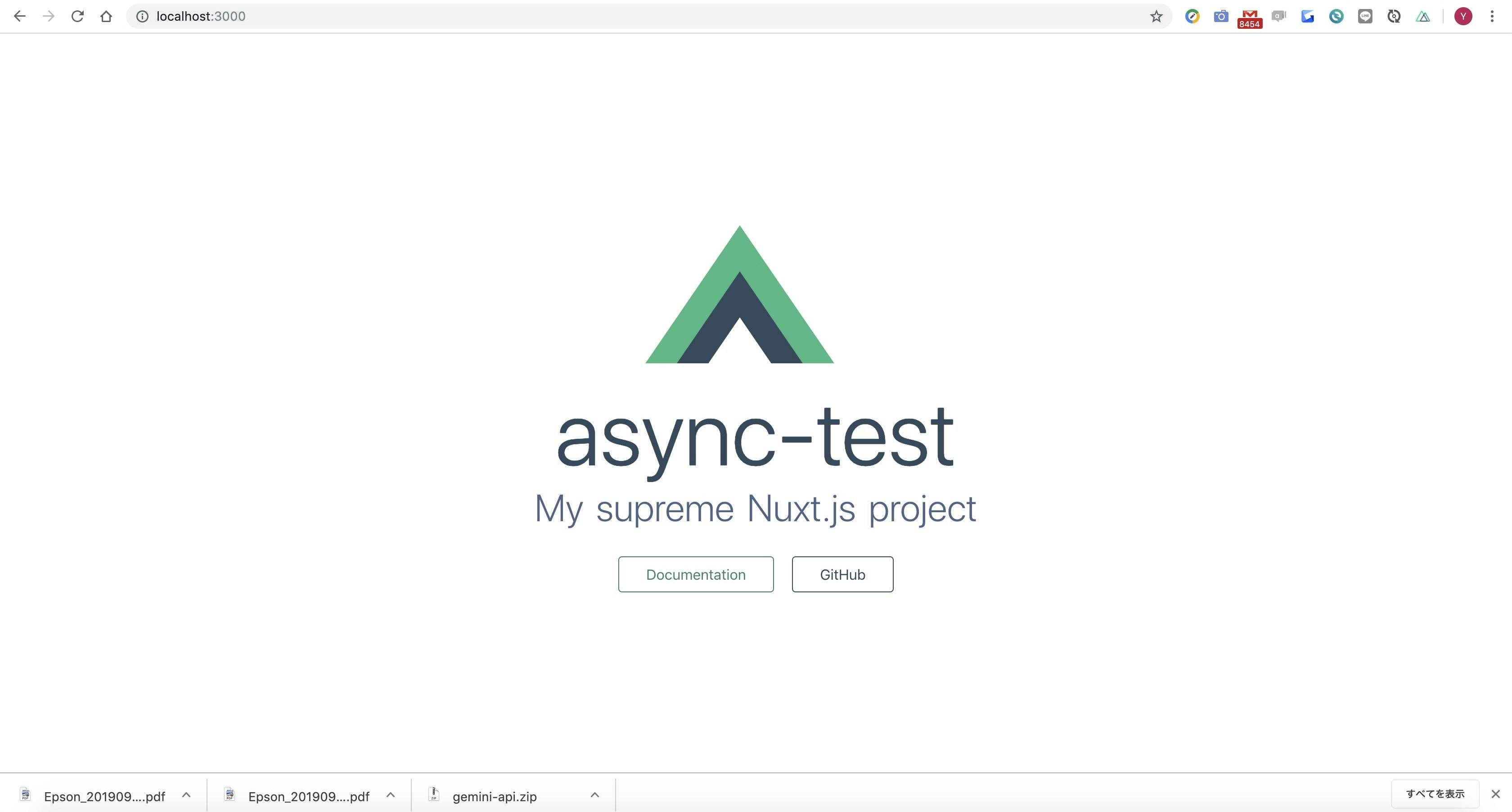Open the Gmail checker extension showing 8454
The height and width of the screenshot is (812, 1512).
(1249, 18)
